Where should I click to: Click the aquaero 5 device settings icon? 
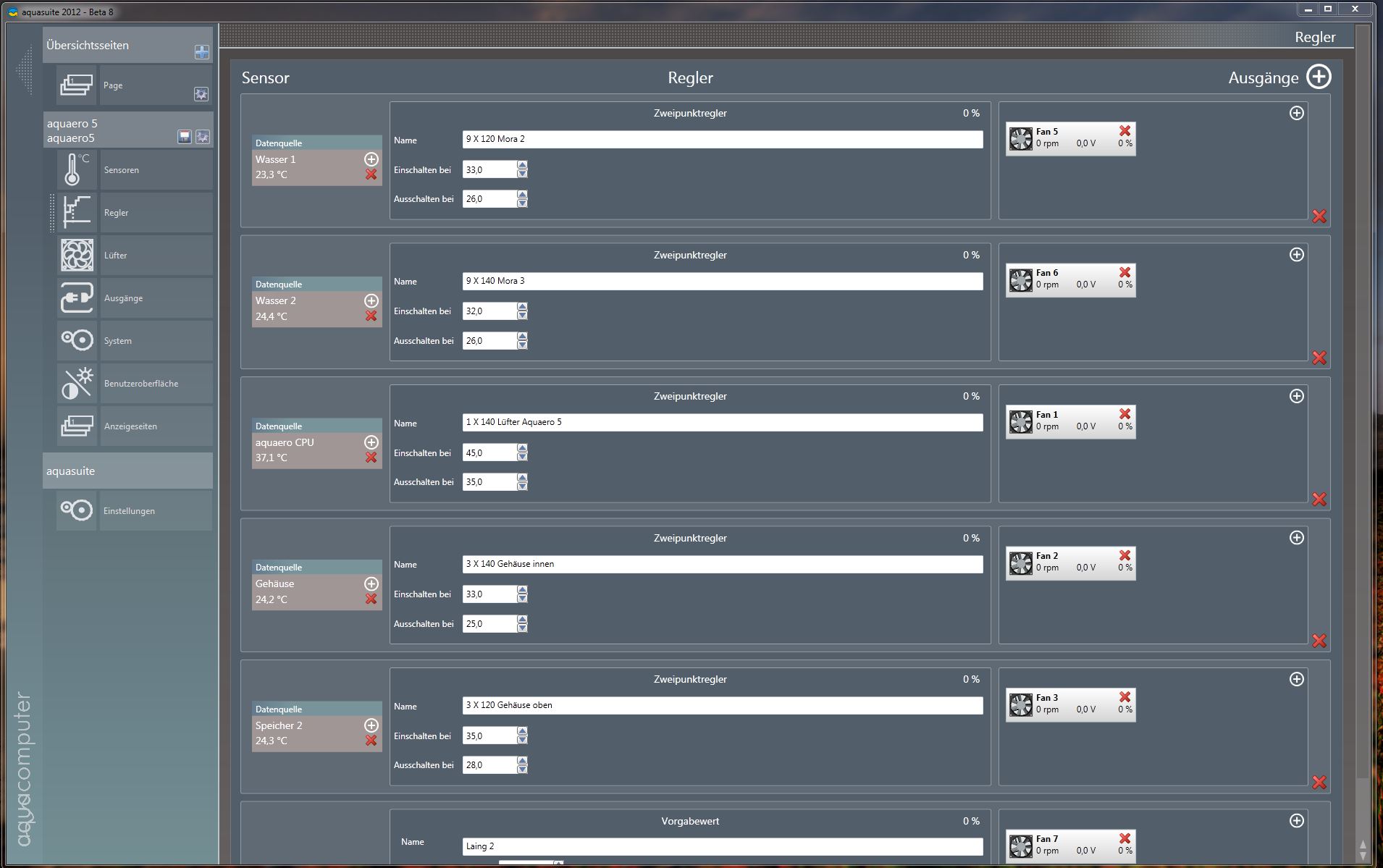202,137
